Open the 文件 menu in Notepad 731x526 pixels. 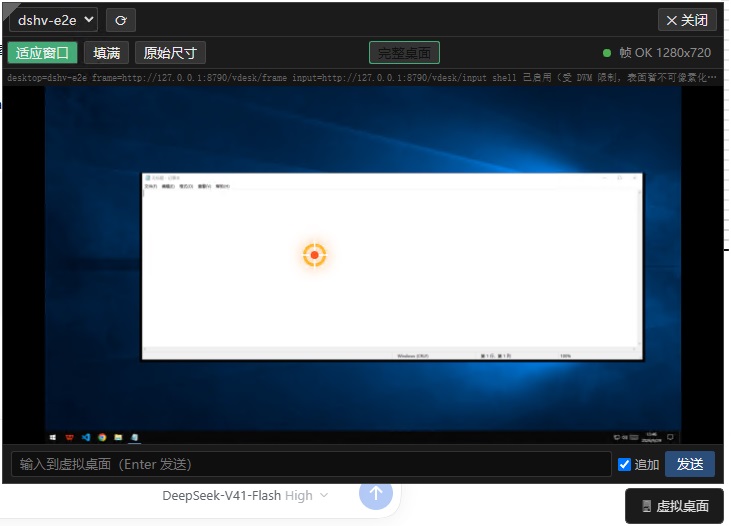[150, 186]
